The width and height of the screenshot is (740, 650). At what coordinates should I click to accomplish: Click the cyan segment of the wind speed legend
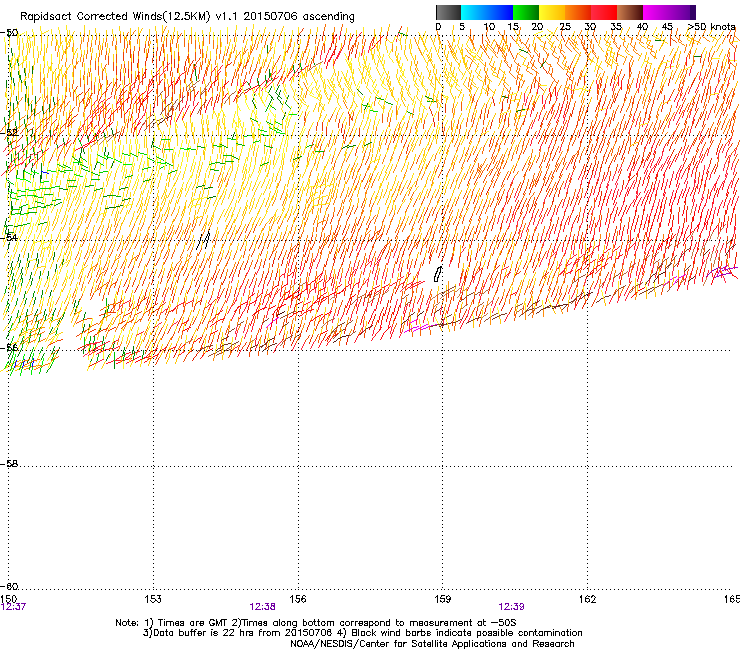coord(474,12)
